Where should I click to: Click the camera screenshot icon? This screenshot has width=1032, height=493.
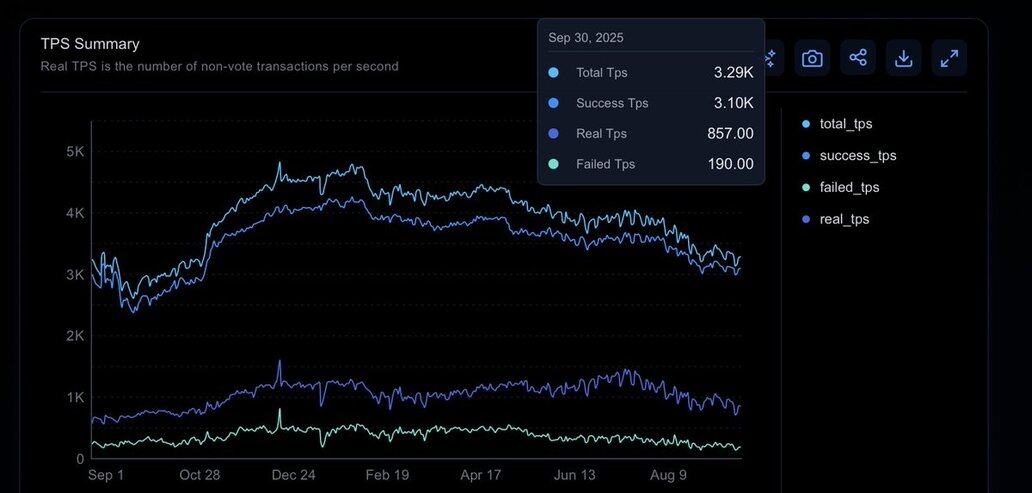tap(812, 58)
